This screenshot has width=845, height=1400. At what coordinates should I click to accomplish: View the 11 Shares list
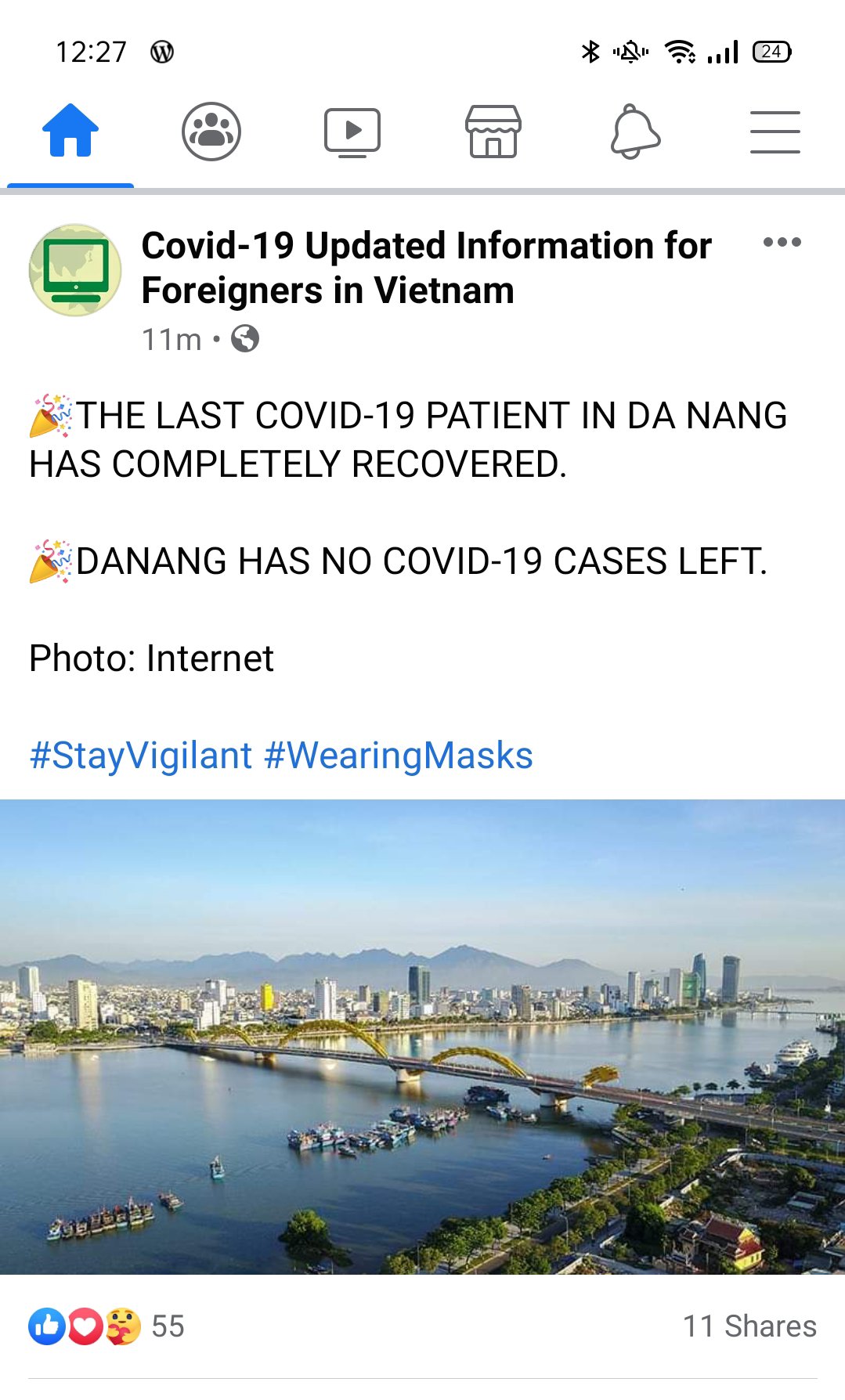[750, 1326]
